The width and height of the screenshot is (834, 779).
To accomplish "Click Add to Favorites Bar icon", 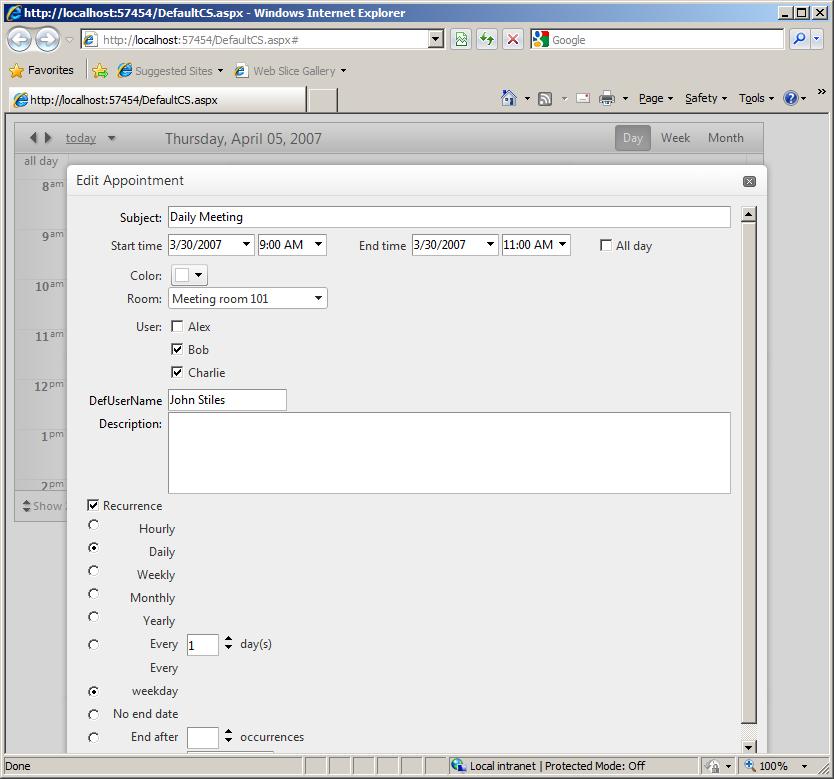I will [x=100, y=70].
